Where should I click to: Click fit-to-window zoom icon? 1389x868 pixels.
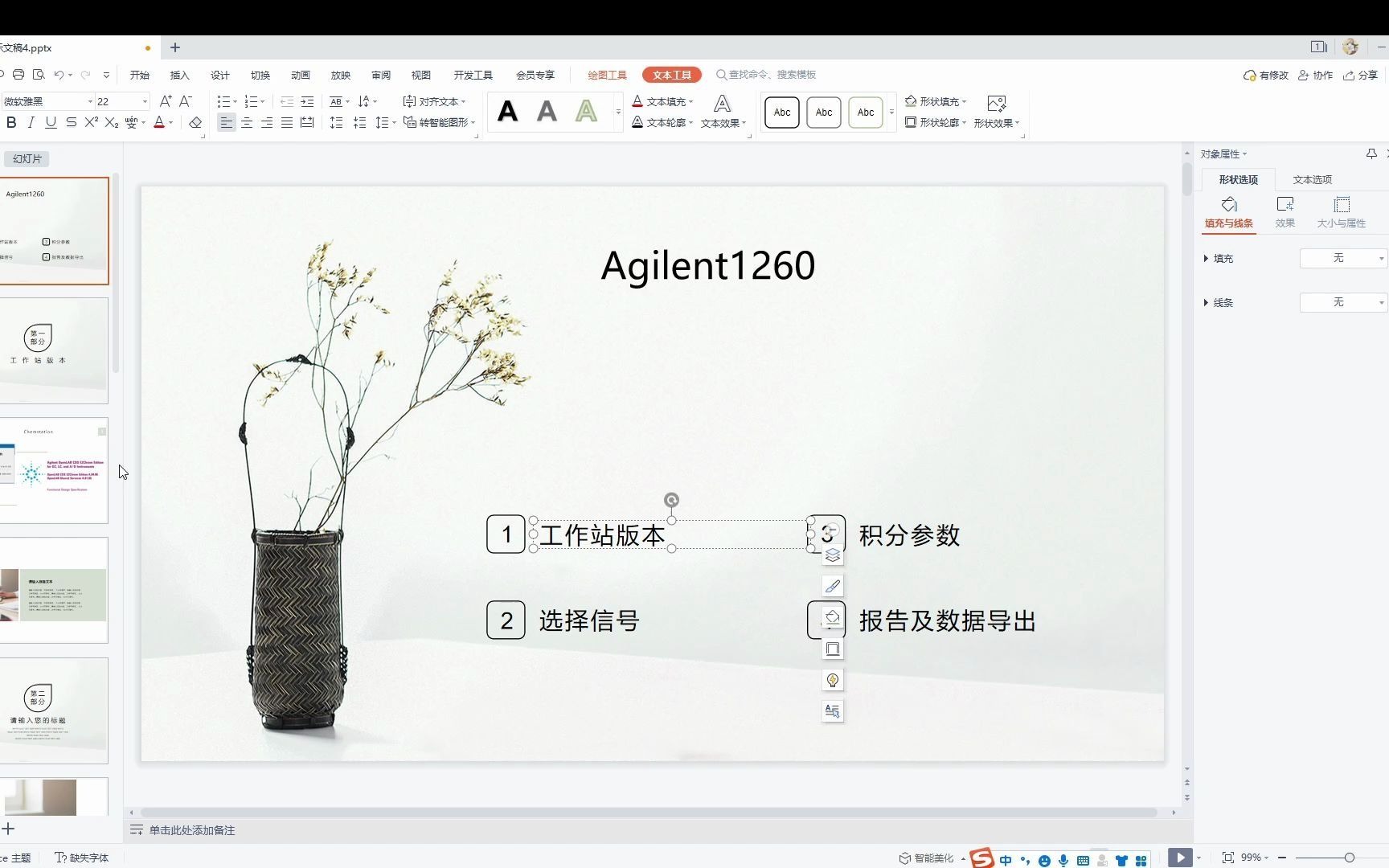click(x=1228, y=858)
